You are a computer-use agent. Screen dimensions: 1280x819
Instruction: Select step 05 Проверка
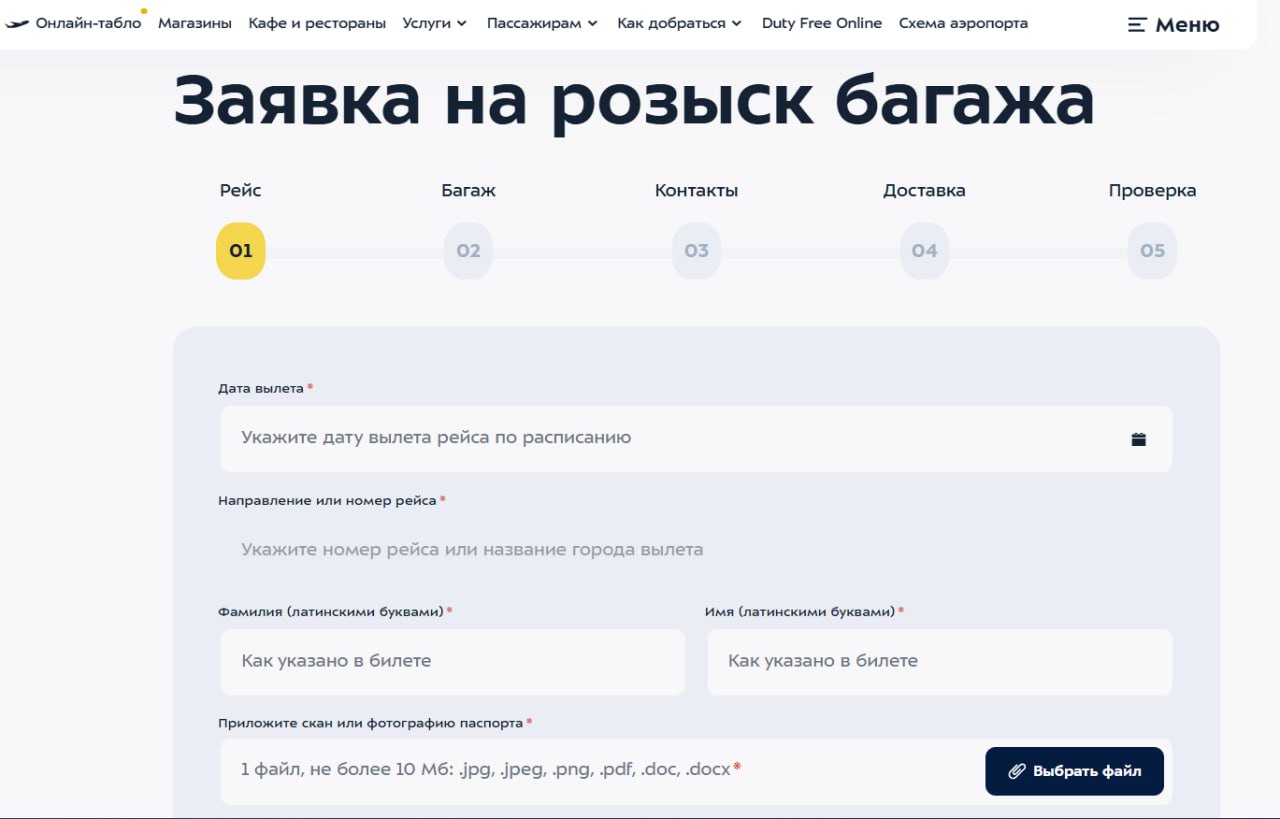(x=1153, y=251)
